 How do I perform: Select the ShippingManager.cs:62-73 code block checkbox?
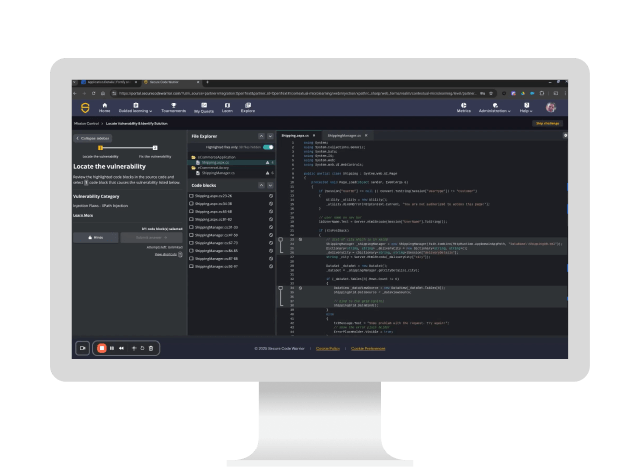point(193,243)
